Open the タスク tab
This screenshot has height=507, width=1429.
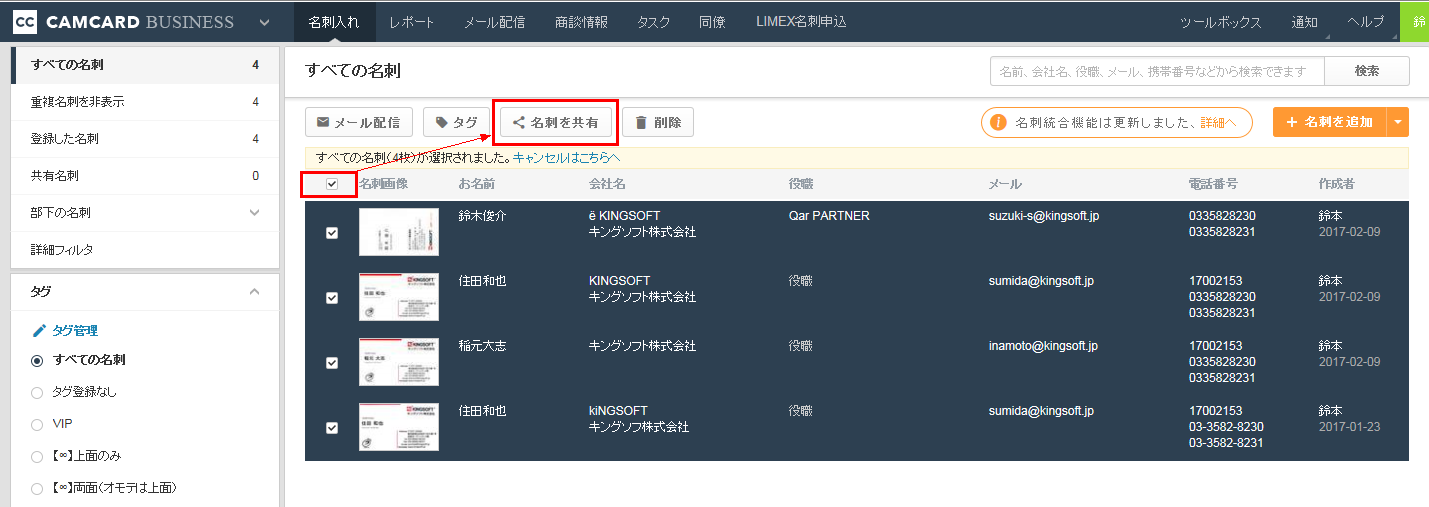point(654,22)
